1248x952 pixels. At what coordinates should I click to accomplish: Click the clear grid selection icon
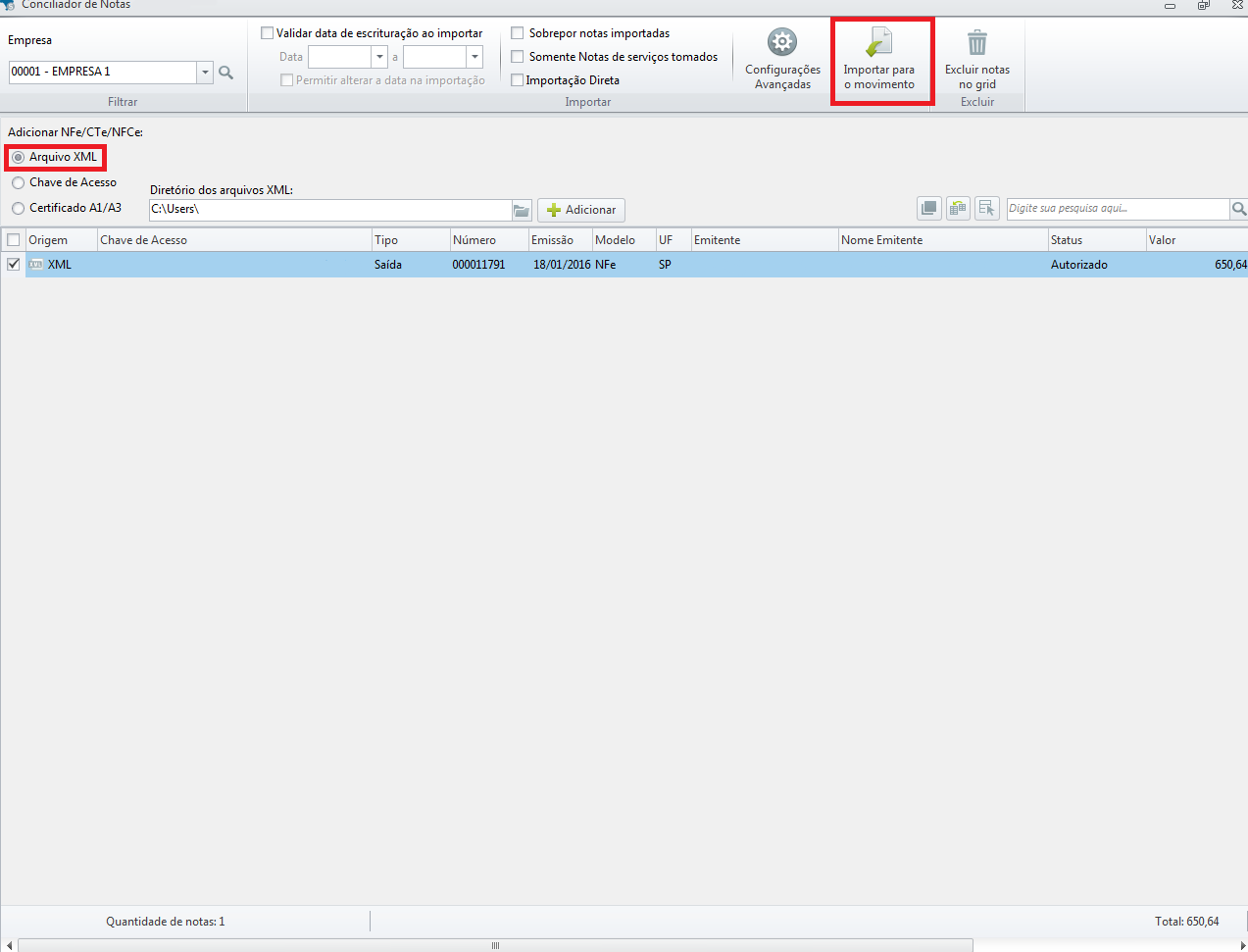(987, 208)
